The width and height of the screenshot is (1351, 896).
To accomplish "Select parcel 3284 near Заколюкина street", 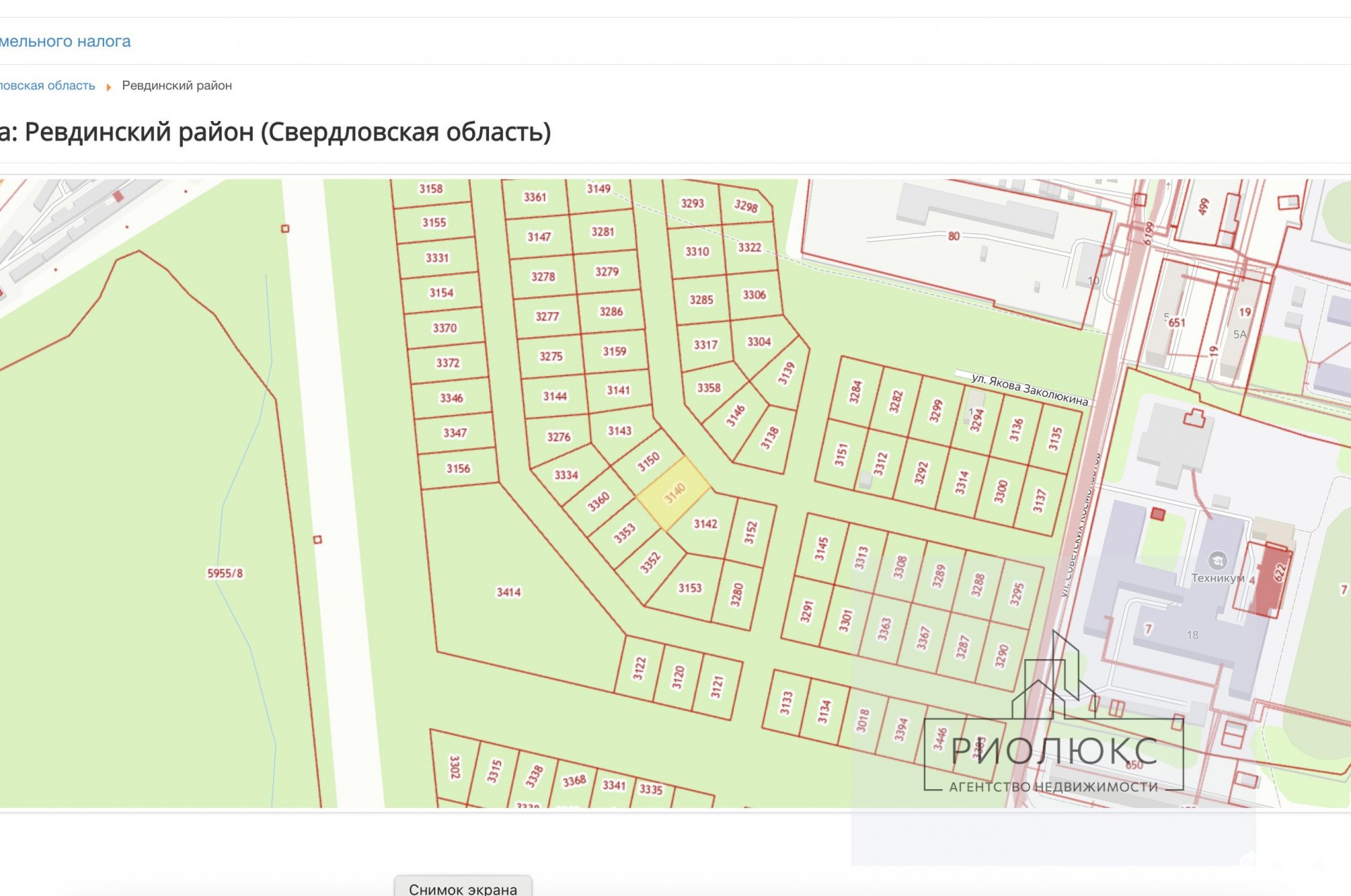I will coord(855,392).
